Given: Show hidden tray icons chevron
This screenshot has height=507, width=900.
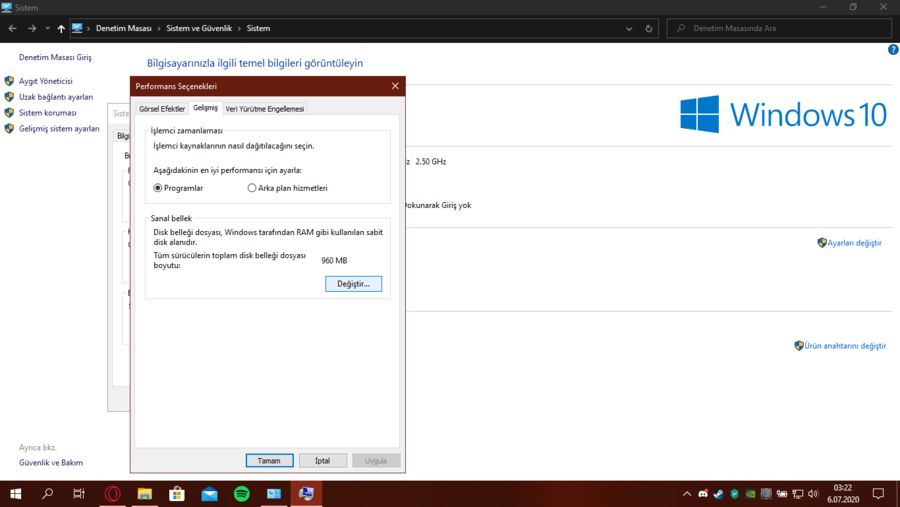Looking at the screenshot, I should (686, 494).
